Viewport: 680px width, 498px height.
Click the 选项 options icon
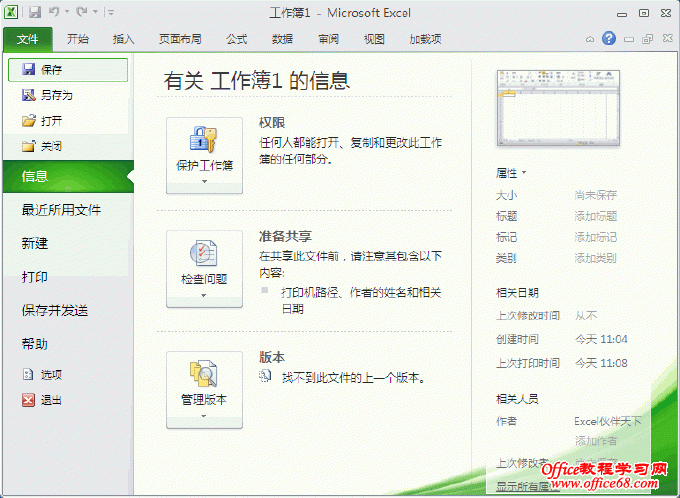[x=28, y=374]
